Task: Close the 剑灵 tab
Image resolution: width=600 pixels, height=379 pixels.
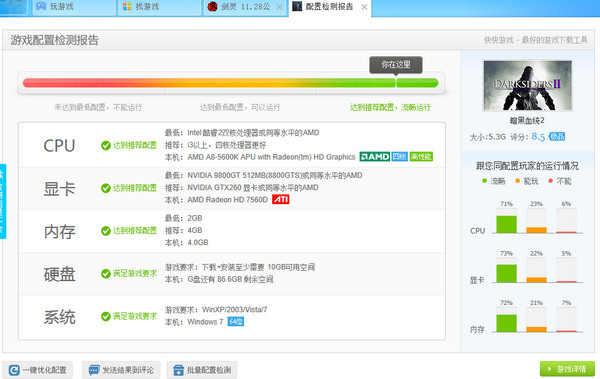Action: pos(279,7)
